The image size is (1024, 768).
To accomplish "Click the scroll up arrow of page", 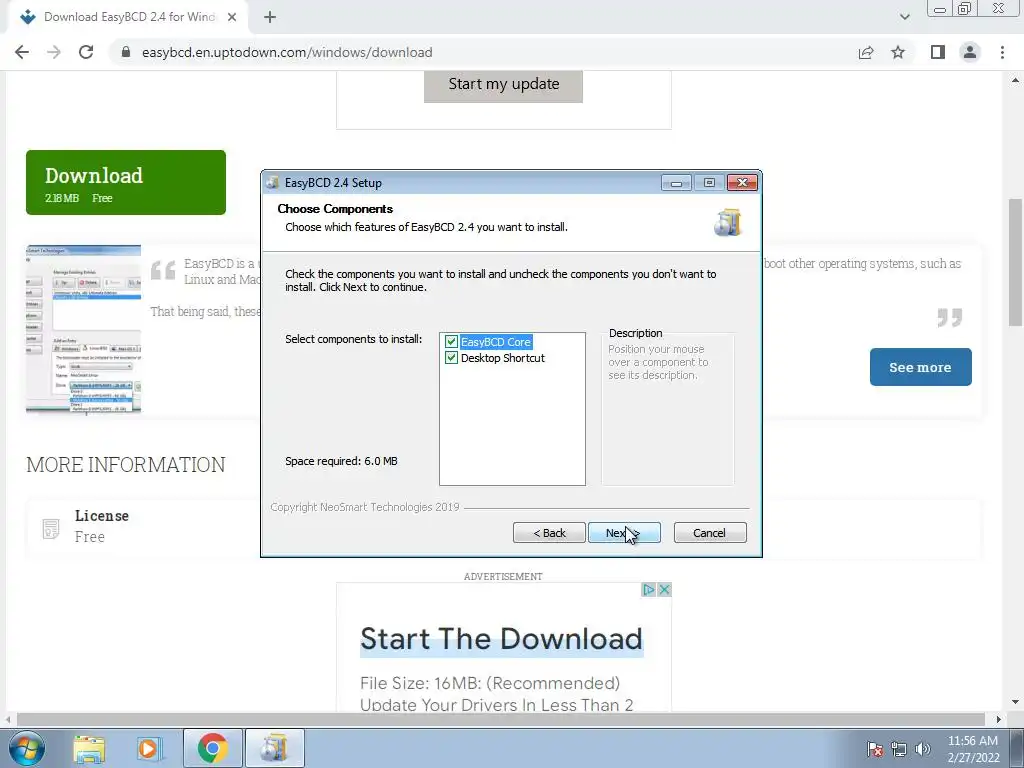I will [x=1015, y=80].
